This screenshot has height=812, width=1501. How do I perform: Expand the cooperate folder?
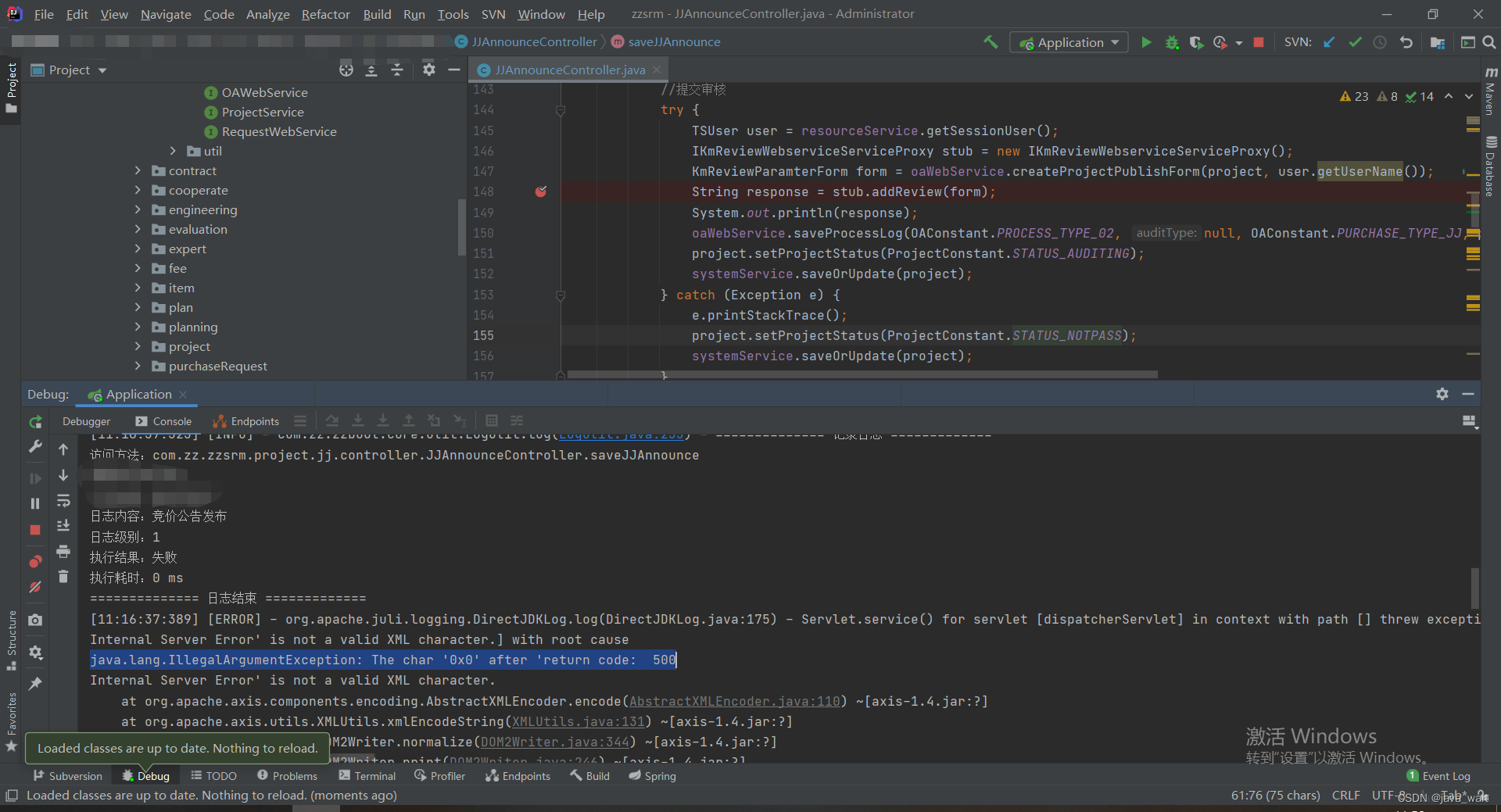coord(138,190)
